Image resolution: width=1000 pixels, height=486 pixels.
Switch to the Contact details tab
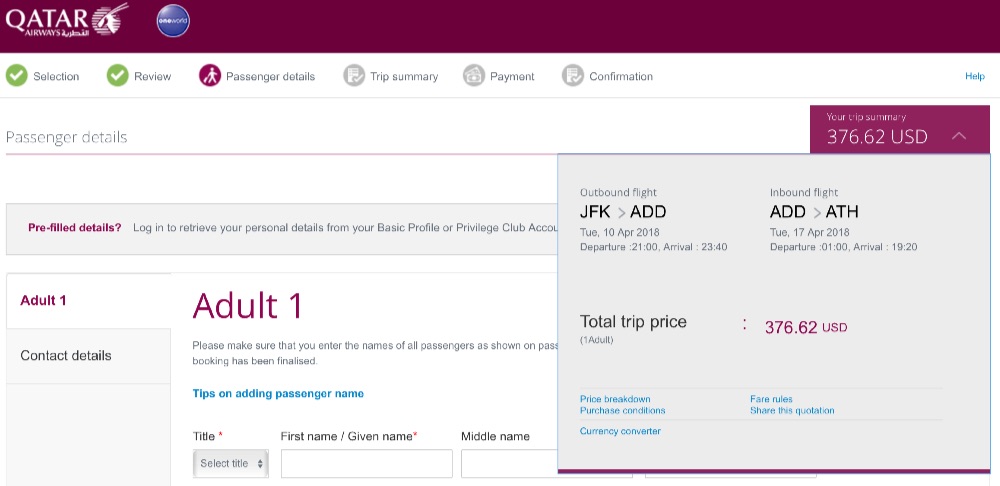click(x=66, y=356)
